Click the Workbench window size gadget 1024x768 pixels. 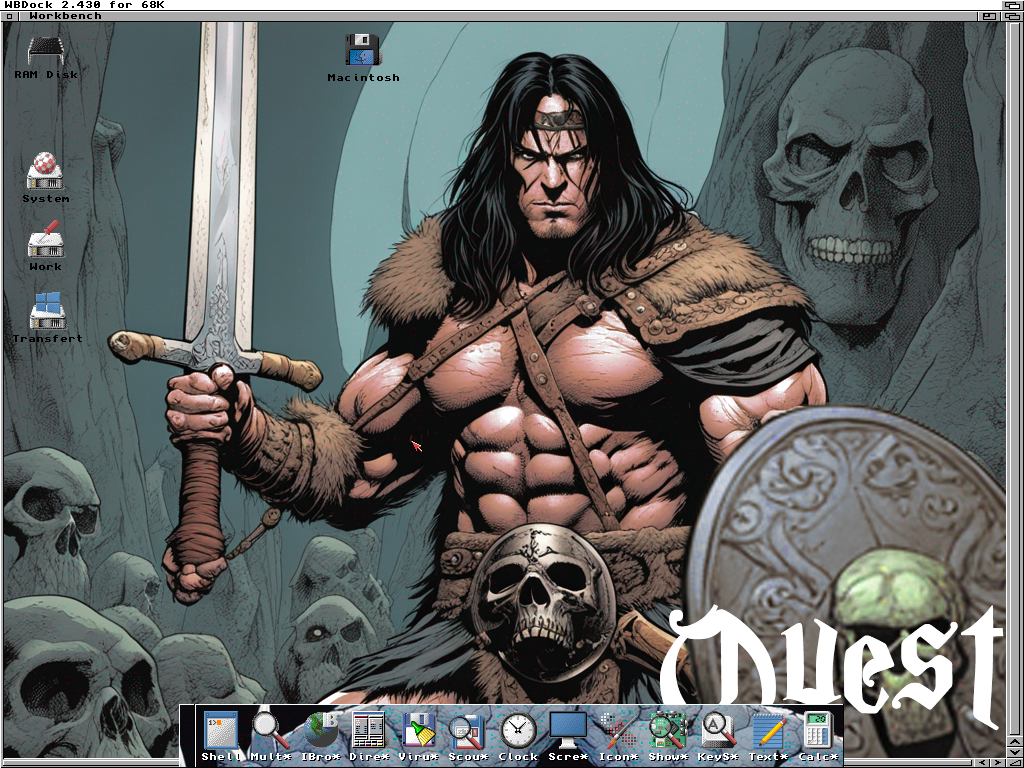coord(1014,762)
